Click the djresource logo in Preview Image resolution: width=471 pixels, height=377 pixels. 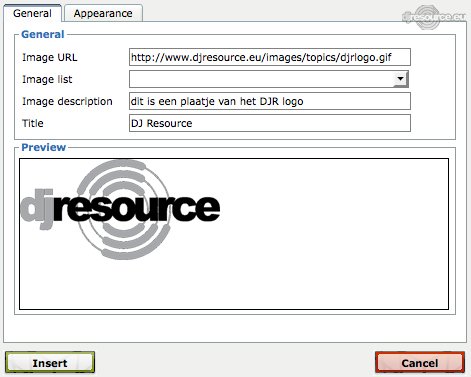120,210
